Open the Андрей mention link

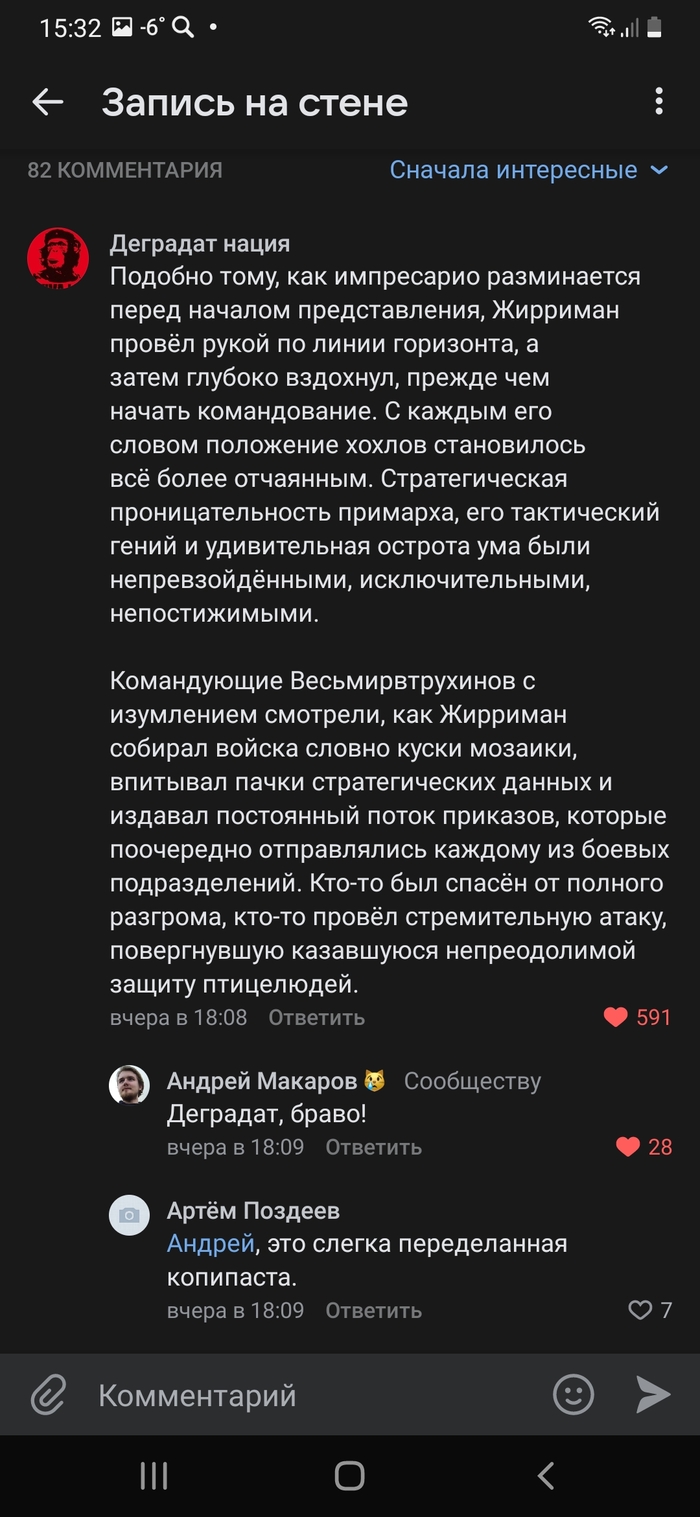pyautogui.click(x=210, y=1244)
